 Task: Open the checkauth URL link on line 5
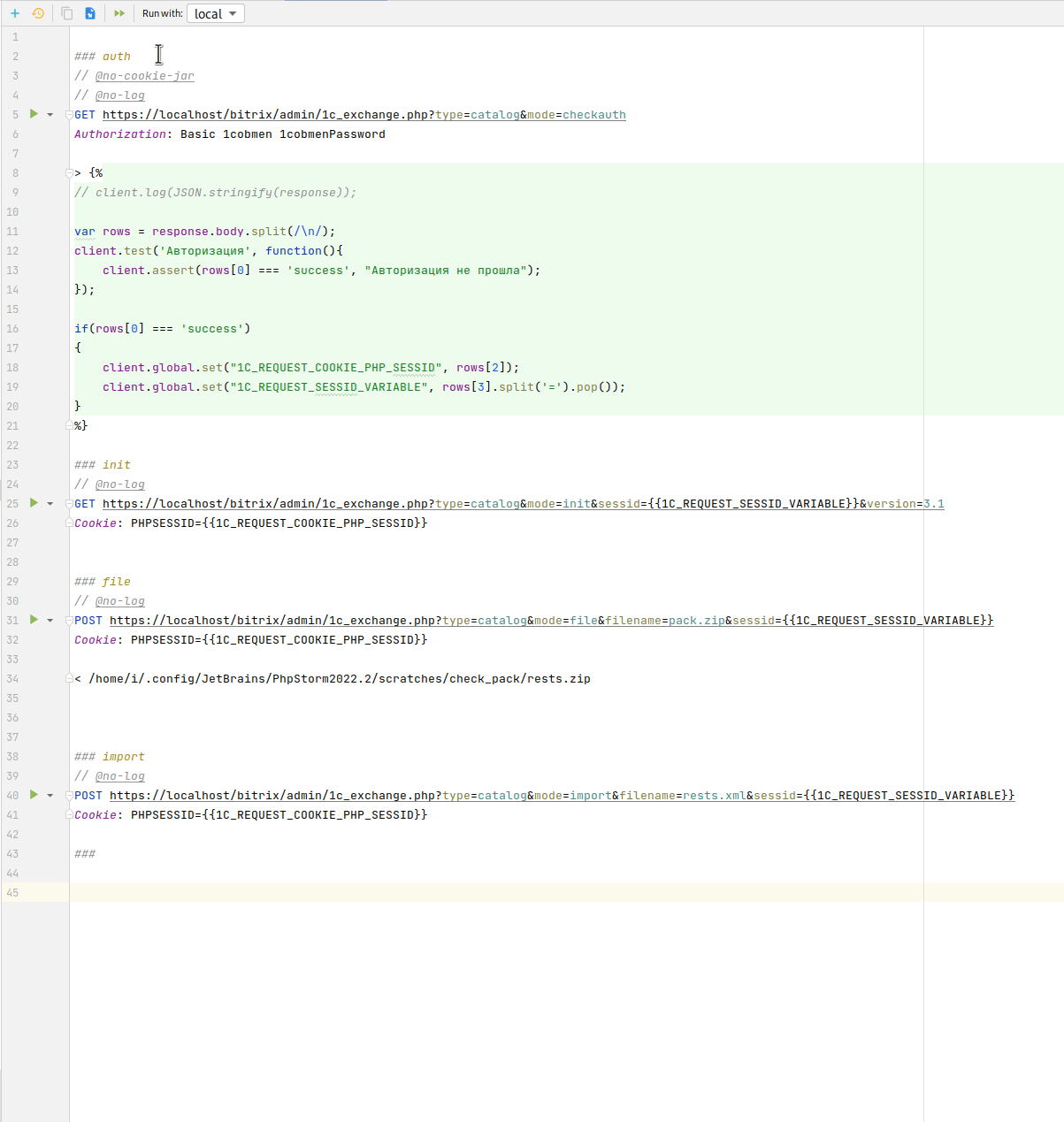[x=364, y=115]
